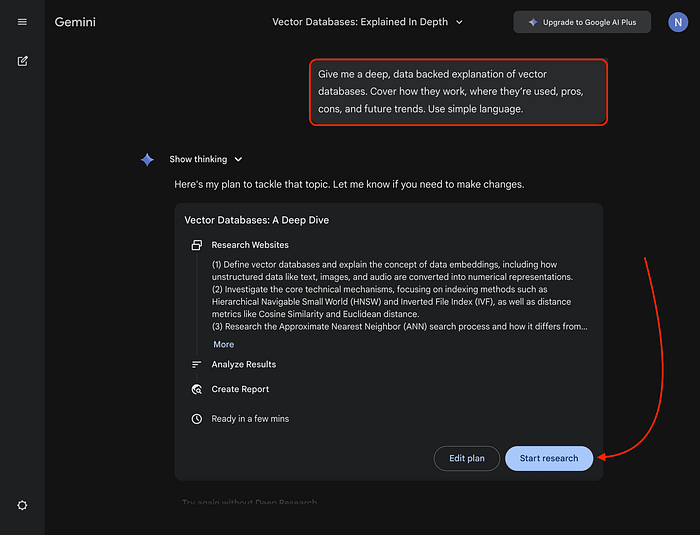The height and width of the screenshot is (535, 700).
Task: Click Try again without Deep Research
Action: (249, 502)
